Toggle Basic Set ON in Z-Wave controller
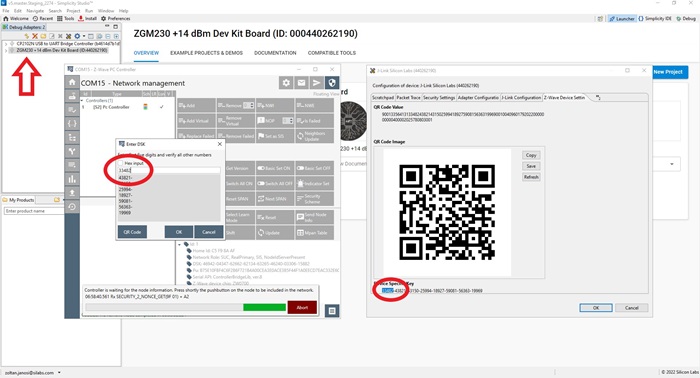Screen dimensions: 700x378 click(274, 168)
